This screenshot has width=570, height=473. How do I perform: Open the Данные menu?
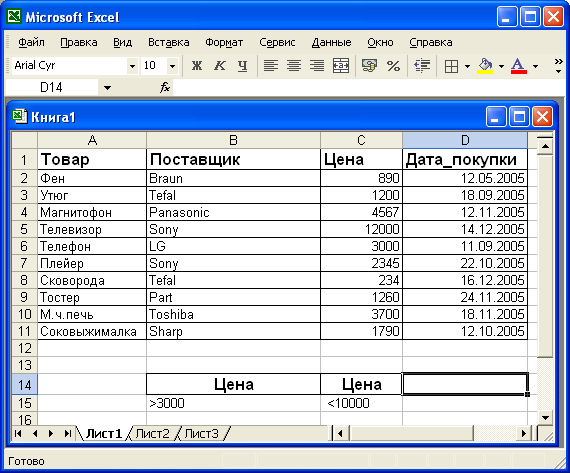(x=332, y=42)
